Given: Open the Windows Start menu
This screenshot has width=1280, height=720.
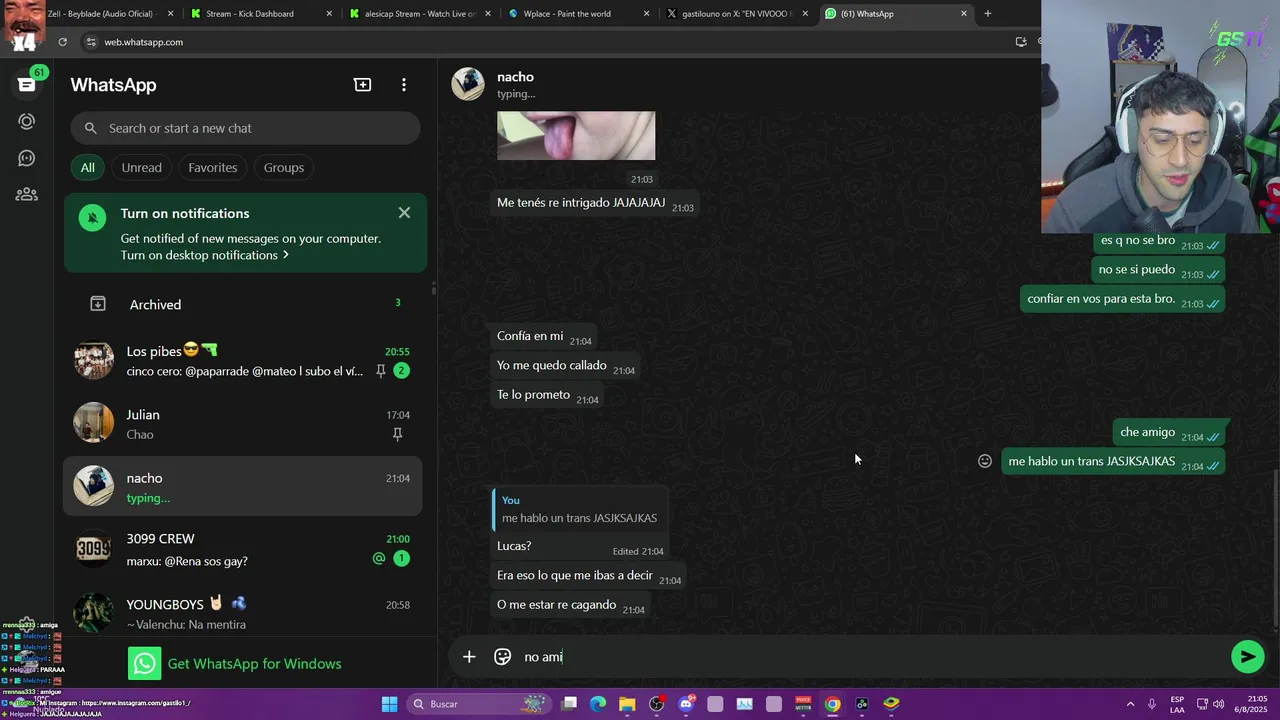Looking at the screenshot, I should coord(389,704).
